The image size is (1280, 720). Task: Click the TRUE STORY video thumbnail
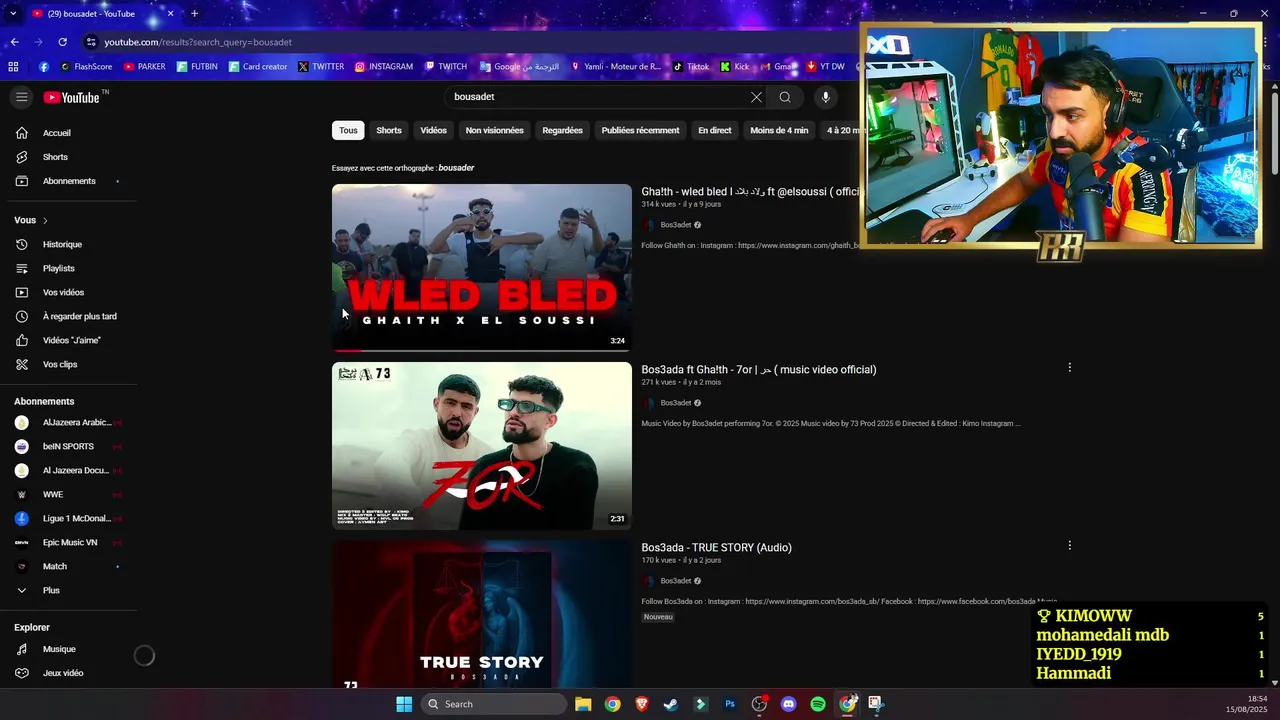pyautogui.click(x=482, y=614)
